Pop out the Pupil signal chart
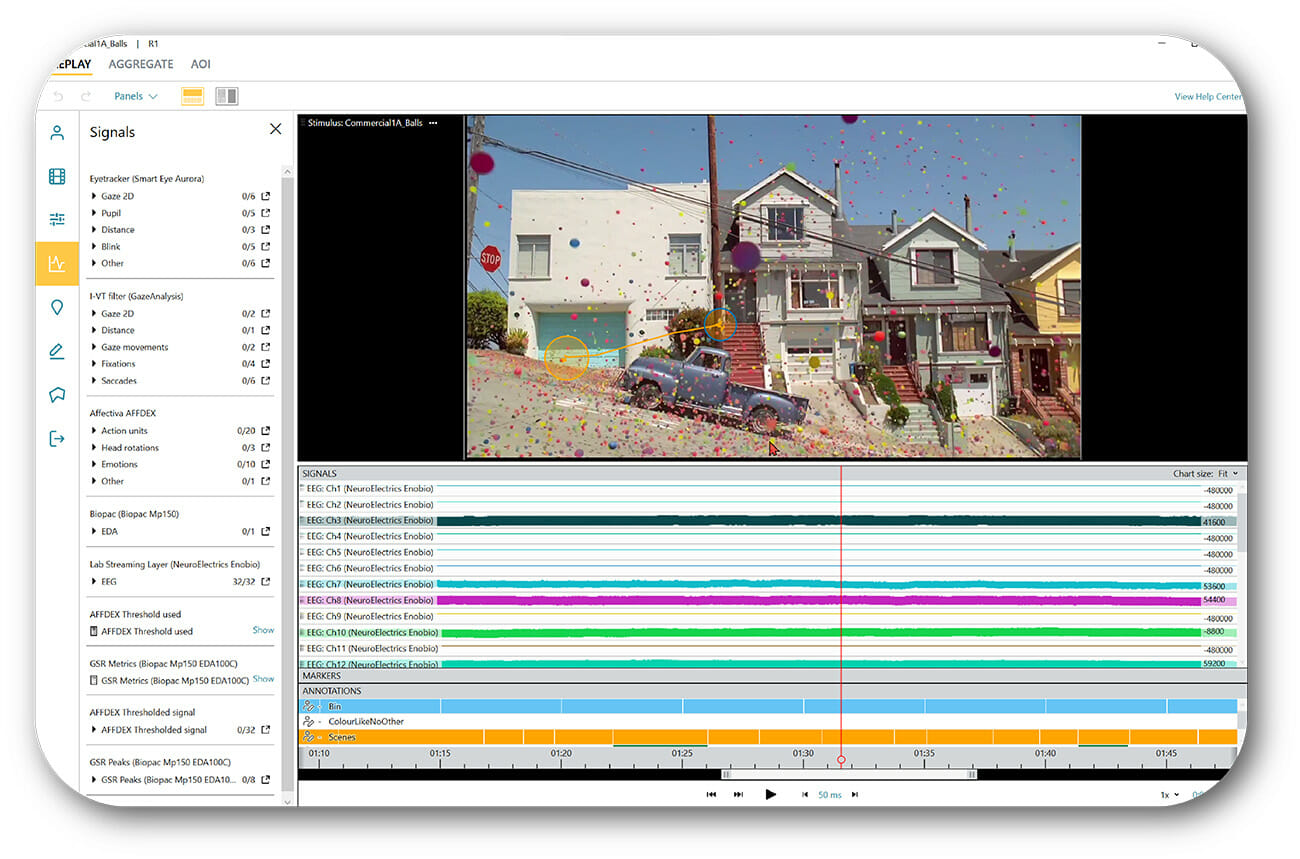 click(x=266, y=213)
